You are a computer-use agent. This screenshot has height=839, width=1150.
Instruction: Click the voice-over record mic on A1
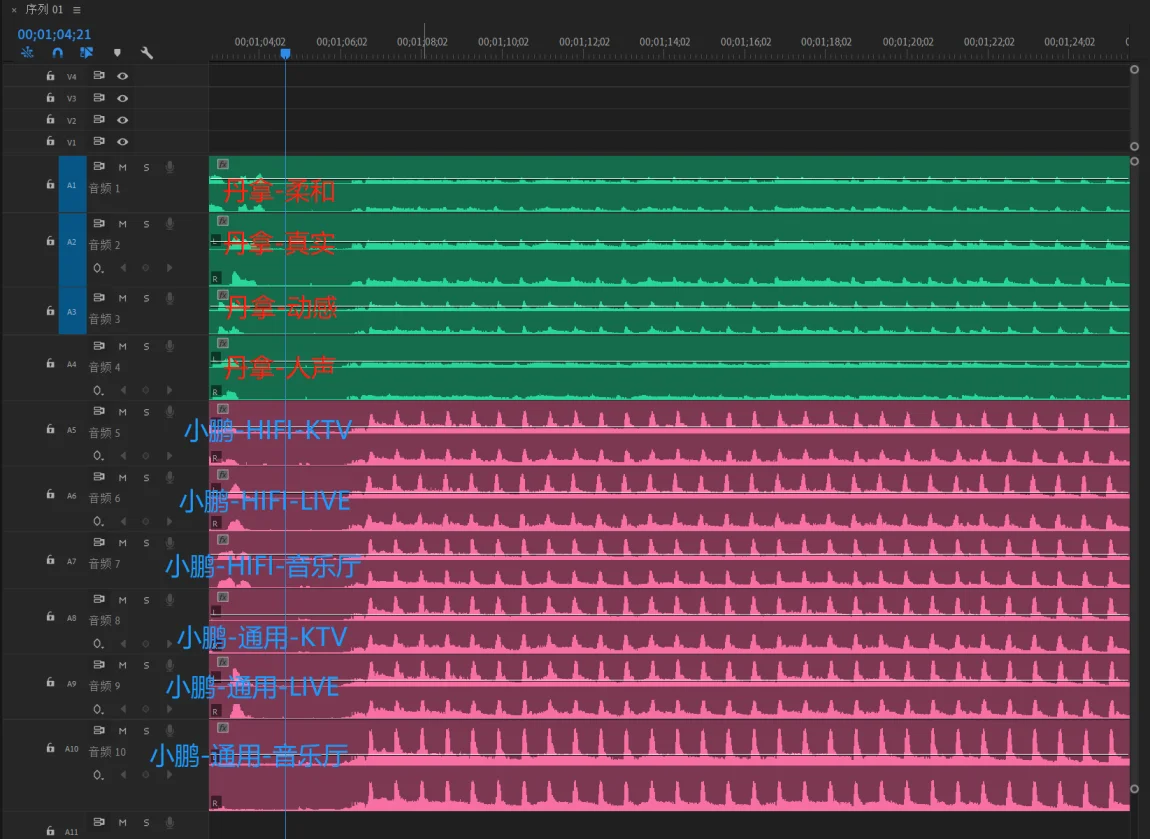[x=170, y=167]
